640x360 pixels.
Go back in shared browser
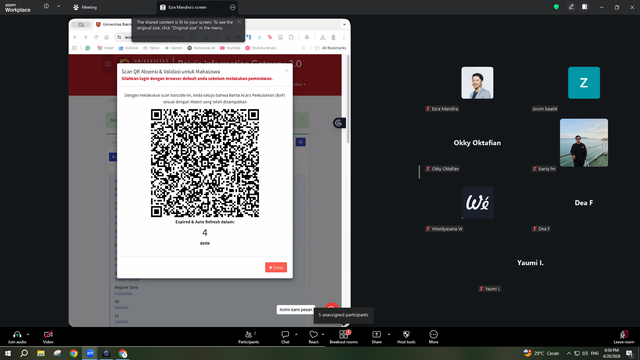click(x=75, y=37)
